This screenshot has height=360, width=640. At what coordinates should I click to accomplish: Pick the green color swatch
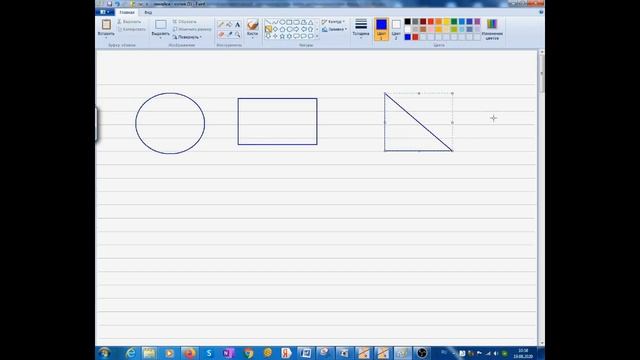point(454,22)
